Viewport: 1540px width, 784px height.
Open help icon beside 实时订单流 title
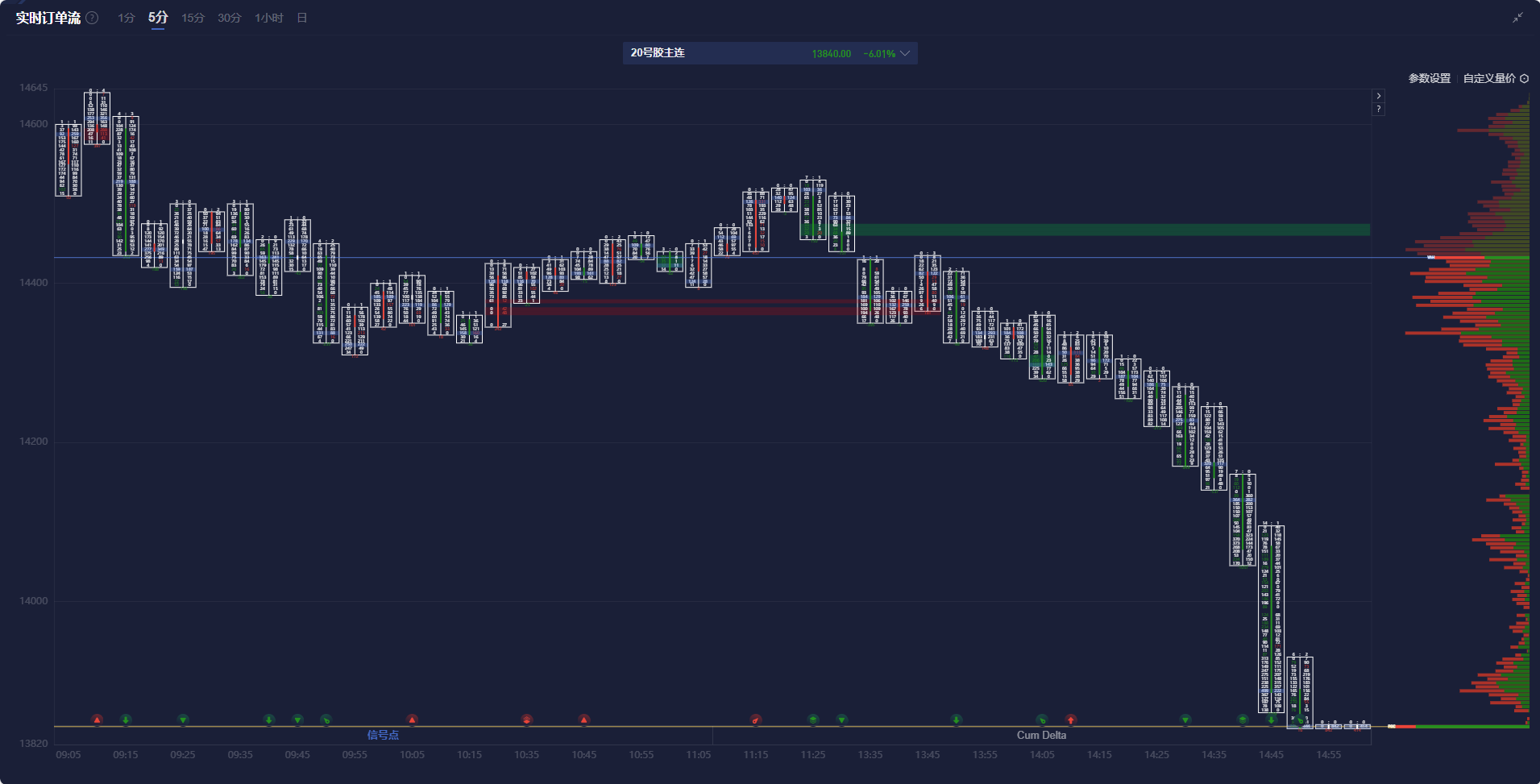pyautogui.click(x=93, y=18)
